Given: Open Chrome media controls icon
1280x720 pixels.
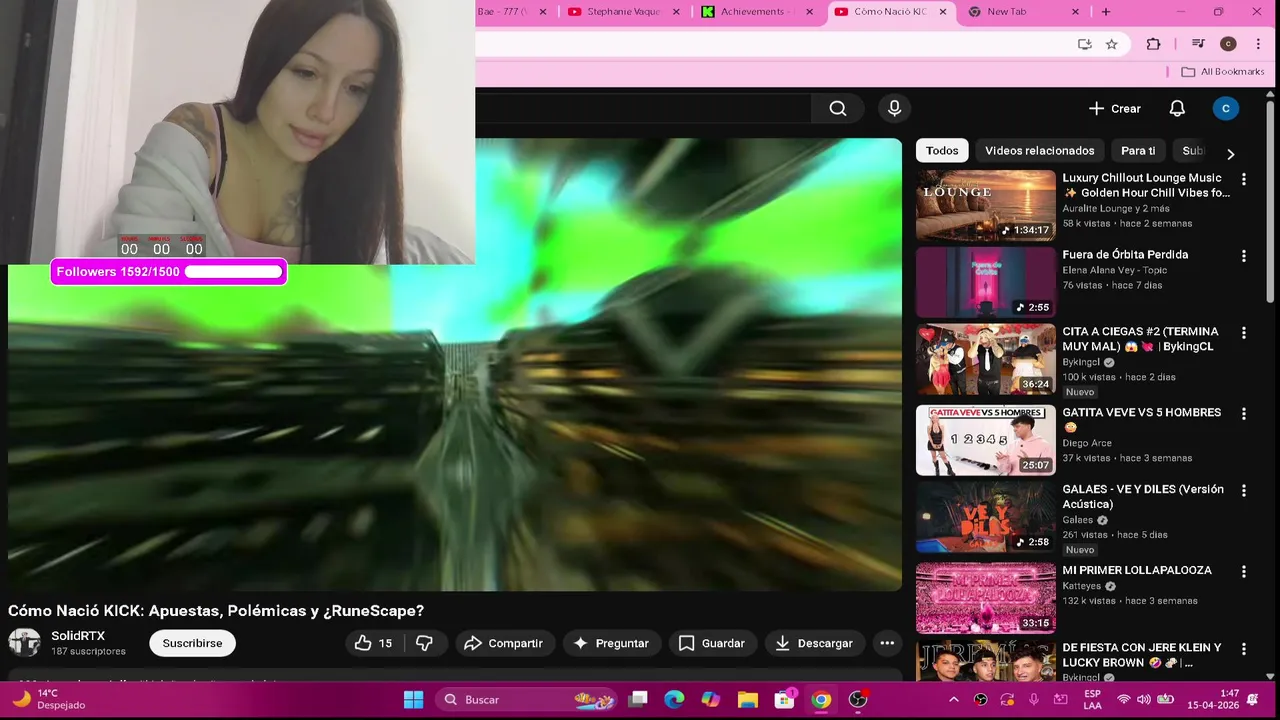Looking at the screenshot, I should pos(1198,44).
